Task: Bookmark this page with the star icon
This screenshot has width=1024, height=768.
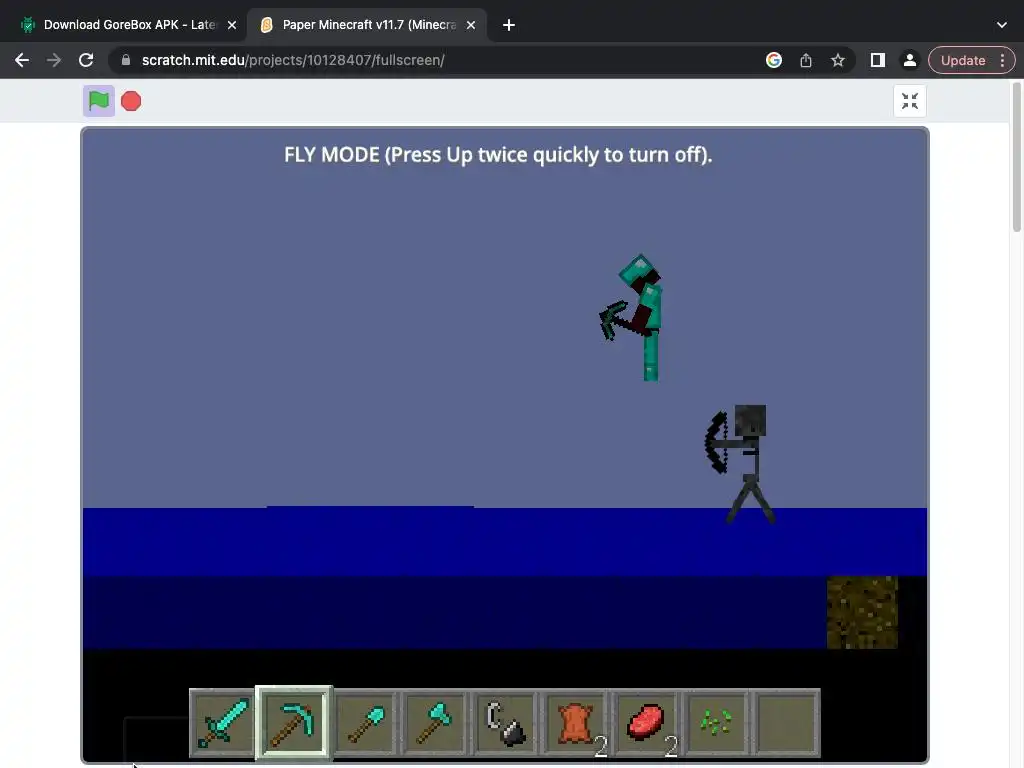Action: click(x=838, y=60)
